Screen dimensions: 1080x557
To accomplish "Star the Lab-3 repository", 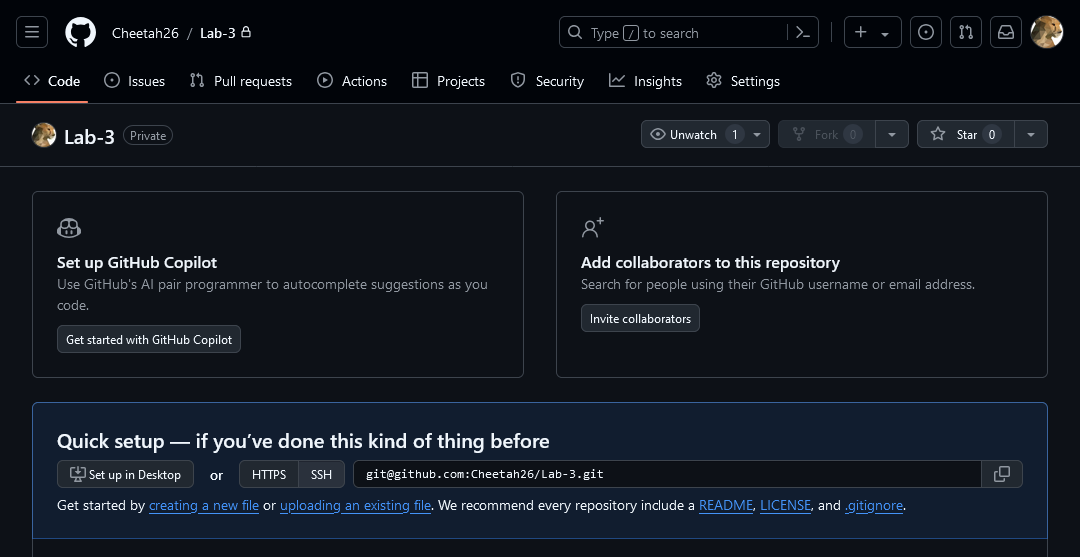I will tap(966, 134).
